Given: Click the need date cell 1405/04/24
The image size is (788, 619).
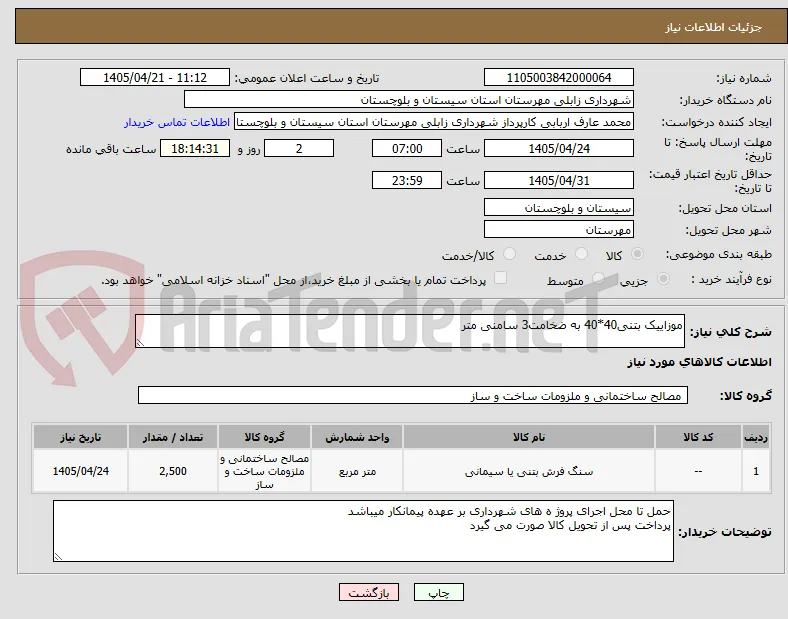Looking at the screenshot, I should coord(80,471).
